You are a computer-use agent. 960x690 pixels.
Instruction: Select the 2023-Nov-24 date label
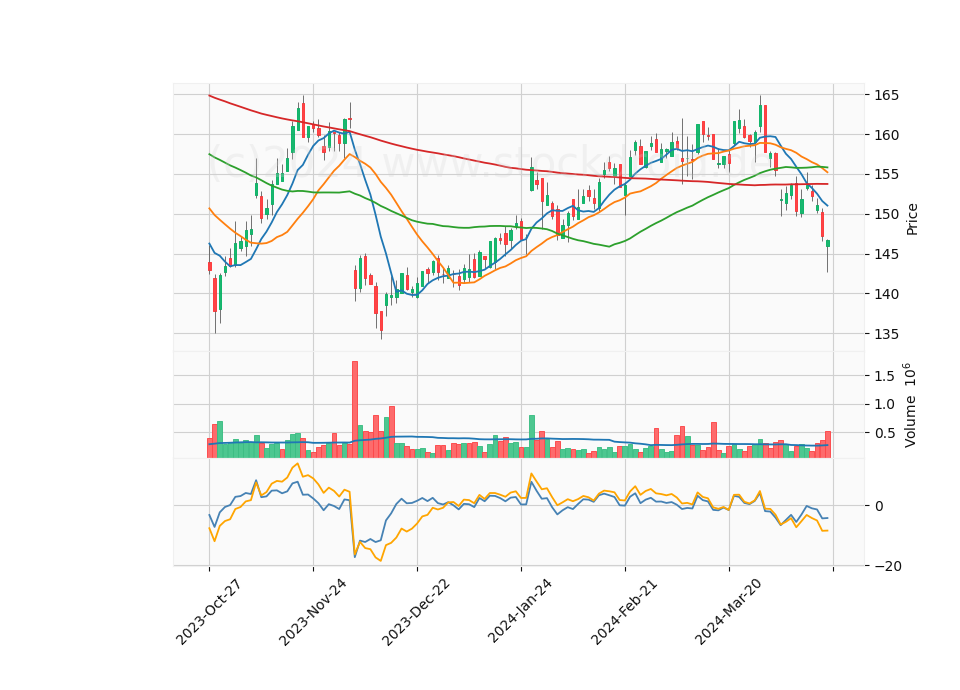click(312, 612)
